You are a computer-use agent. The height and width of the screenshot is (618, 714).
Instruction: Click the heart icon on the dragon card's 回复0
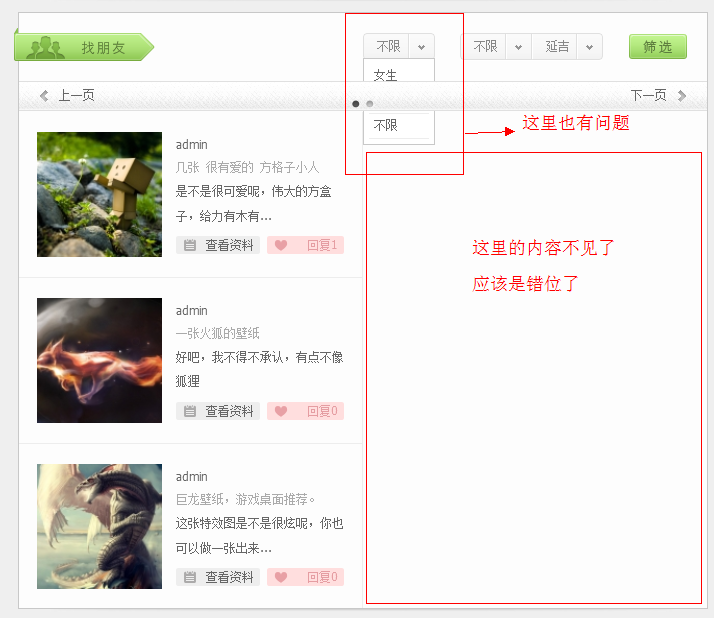coord(281,577)
